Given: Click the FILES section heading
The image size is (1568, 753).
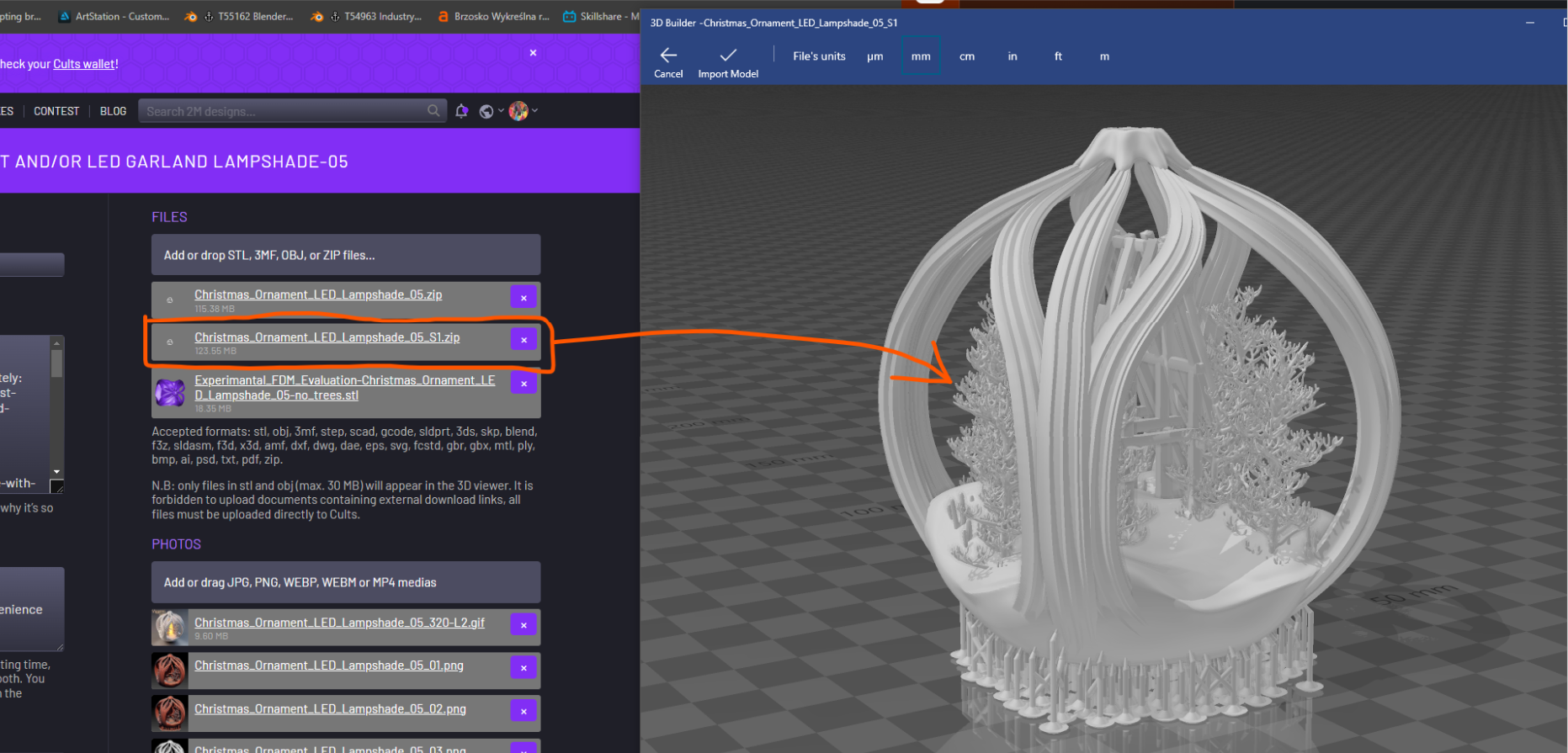Looking at the screenshot, I should [x=169, y=217].
